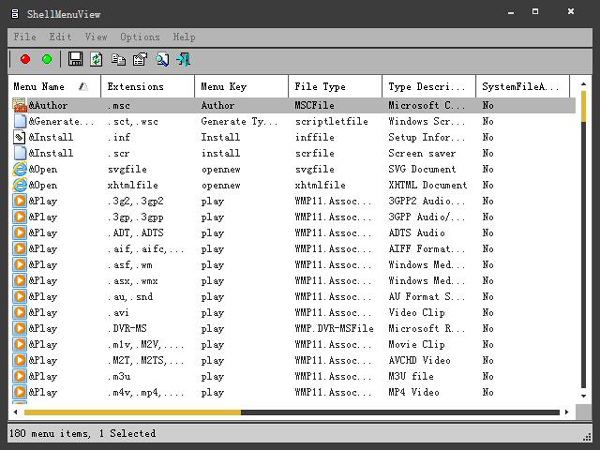This screenshot has height=450, width=600.
Task: Sort by Extensions column header
Action: coord(148,86)
